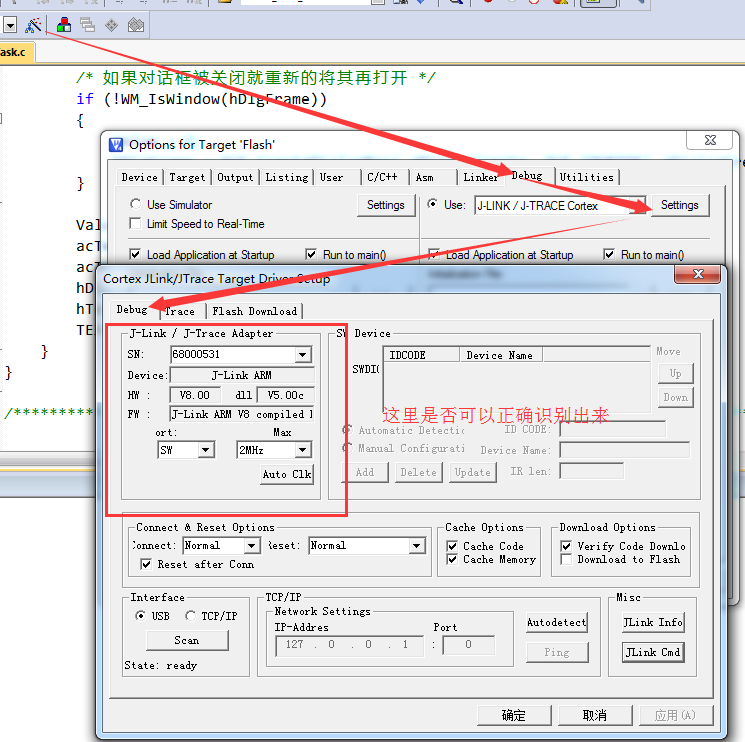Click simulator Settings button

tap(386, 205)
